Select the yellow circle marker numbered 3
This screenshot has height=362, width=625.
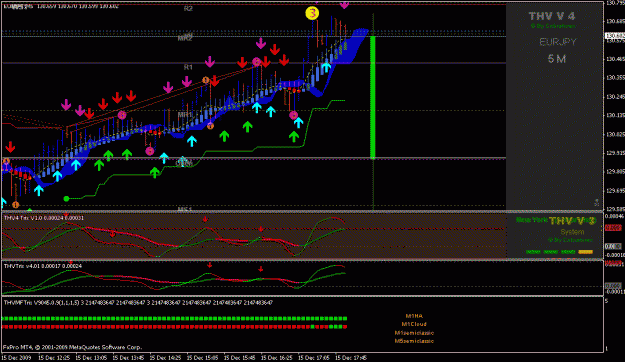pyautogui.click(x=312, y=13)
